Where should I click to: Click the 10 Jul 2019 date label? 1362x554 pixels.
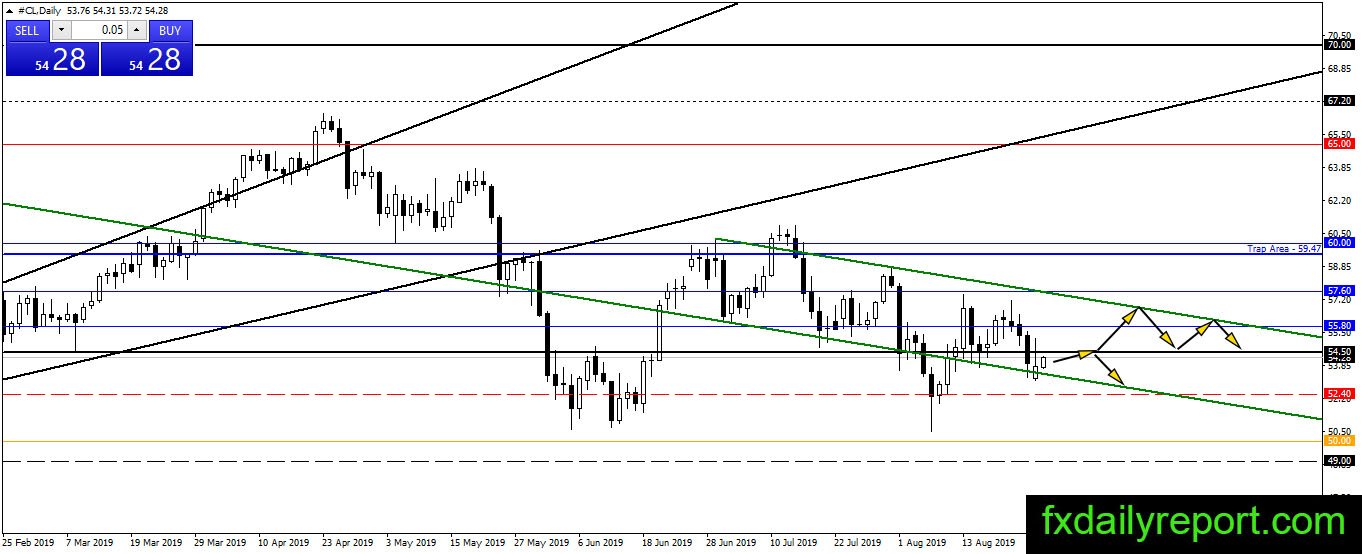tap(793, 543)
